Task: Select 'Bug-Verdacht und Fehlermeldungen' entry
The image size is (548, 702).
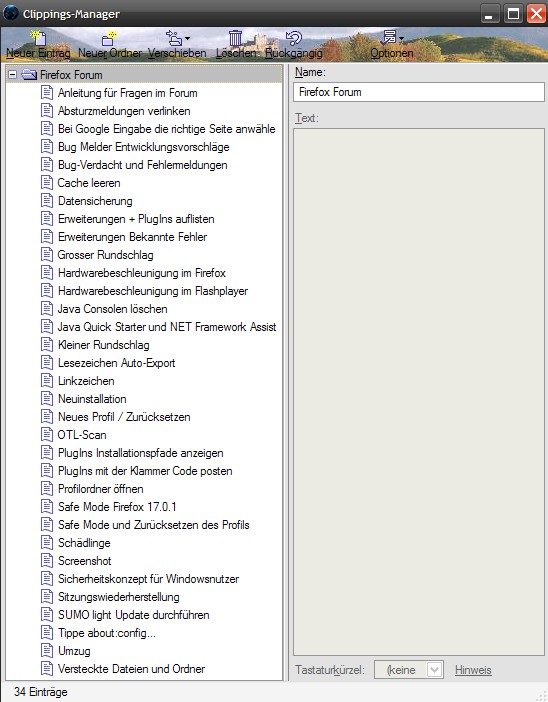Action: pyautogui.click(x=142, y=165)
